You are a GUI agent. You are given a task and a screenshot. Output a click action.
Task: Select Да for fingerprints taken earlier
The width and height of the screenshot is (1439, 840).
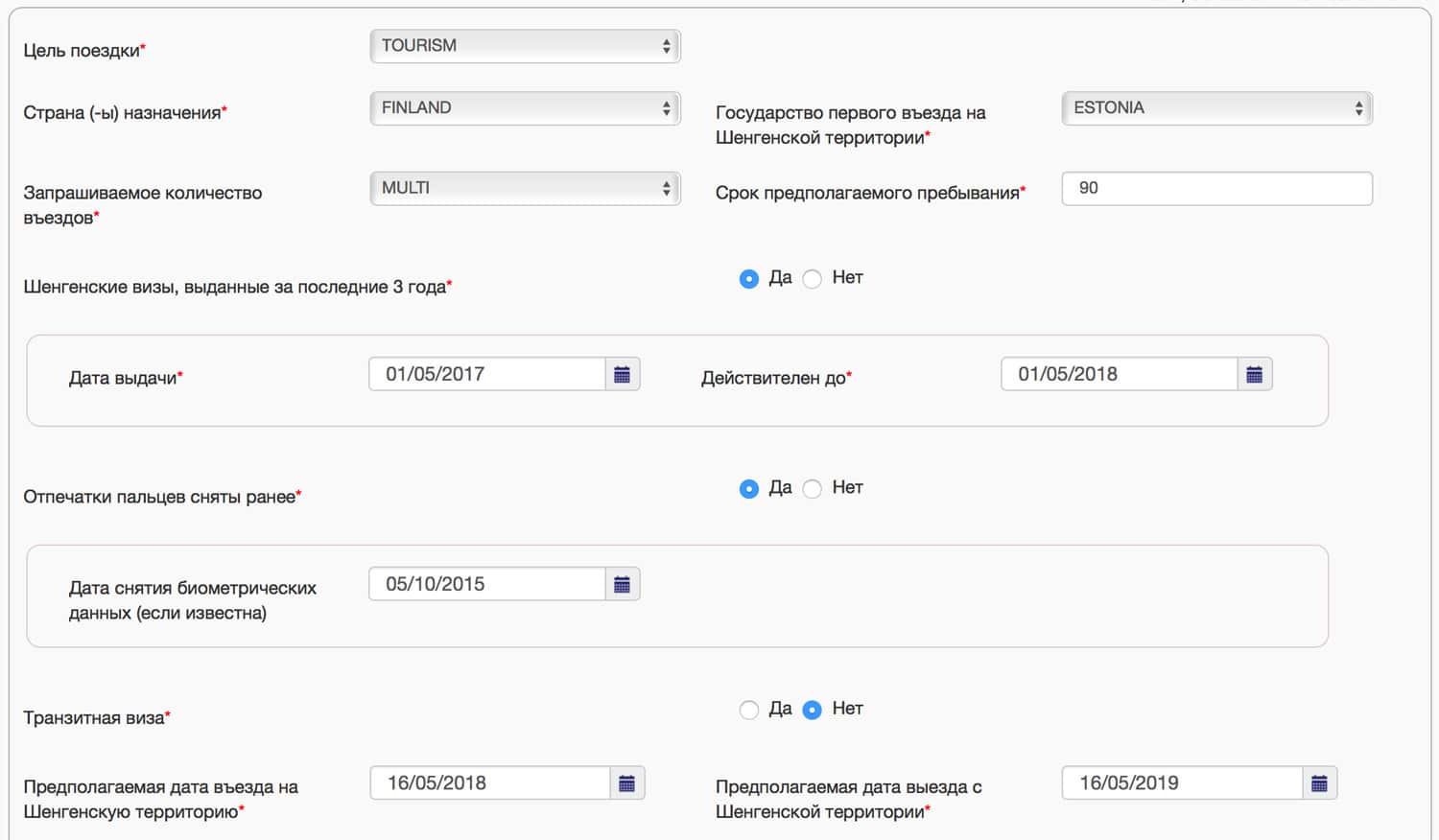point(749,489)
